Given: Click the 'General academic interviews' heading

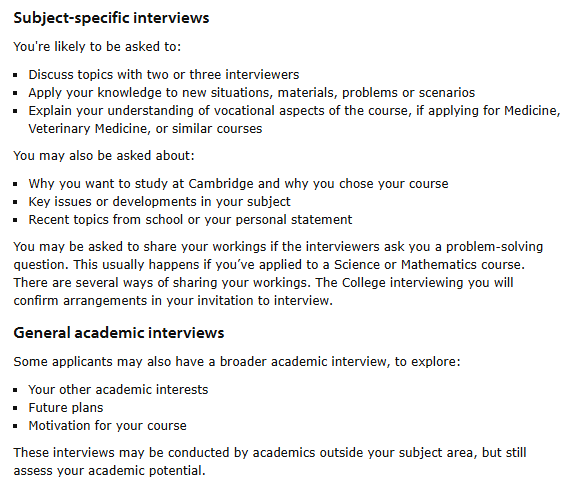Looking at the screenshot, I should [x=119, y=333].
